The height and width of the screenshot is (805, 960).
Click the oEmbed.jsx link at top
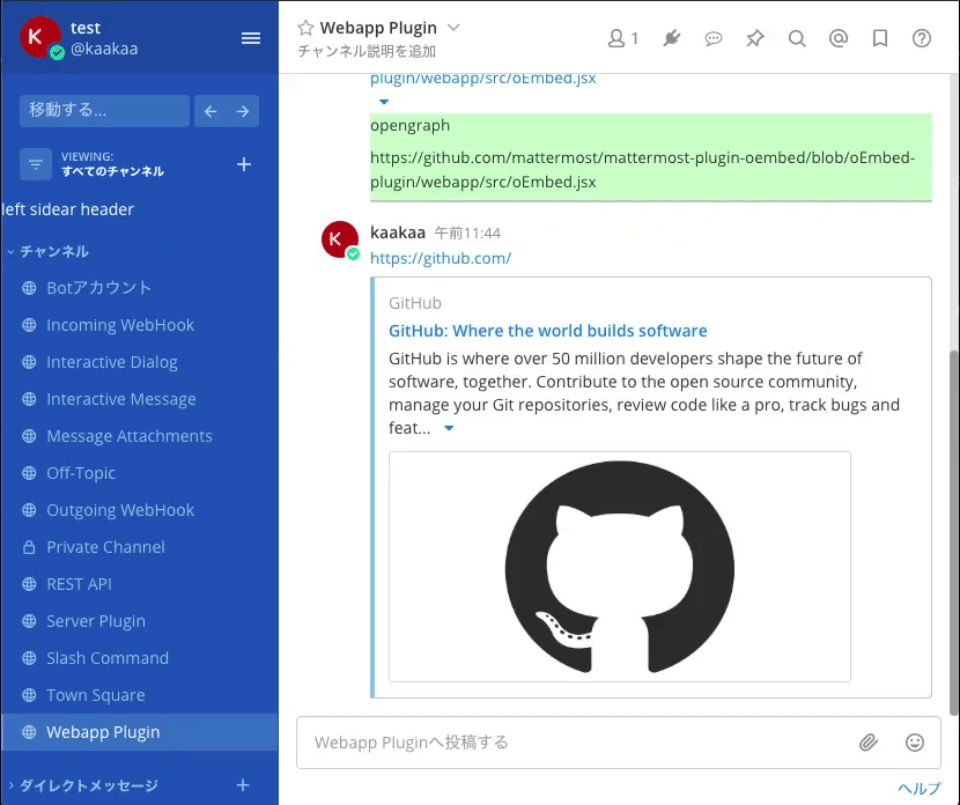483,79
